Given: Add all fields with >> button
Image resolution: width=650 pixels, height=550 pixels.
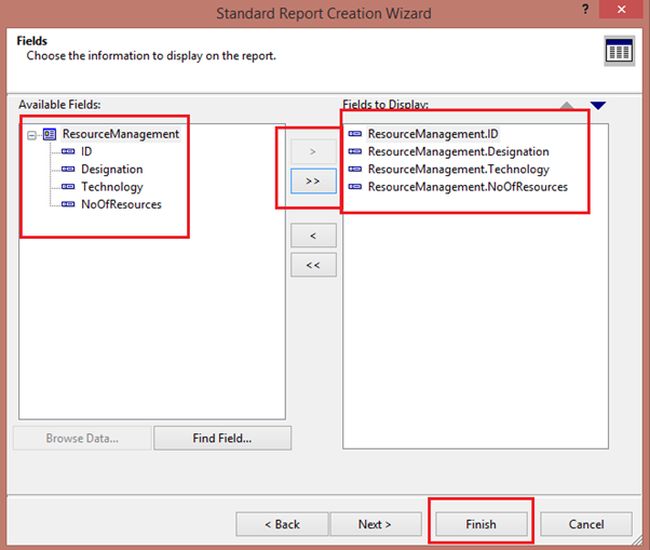Looking at the screenshot, I should pos(313,181).
